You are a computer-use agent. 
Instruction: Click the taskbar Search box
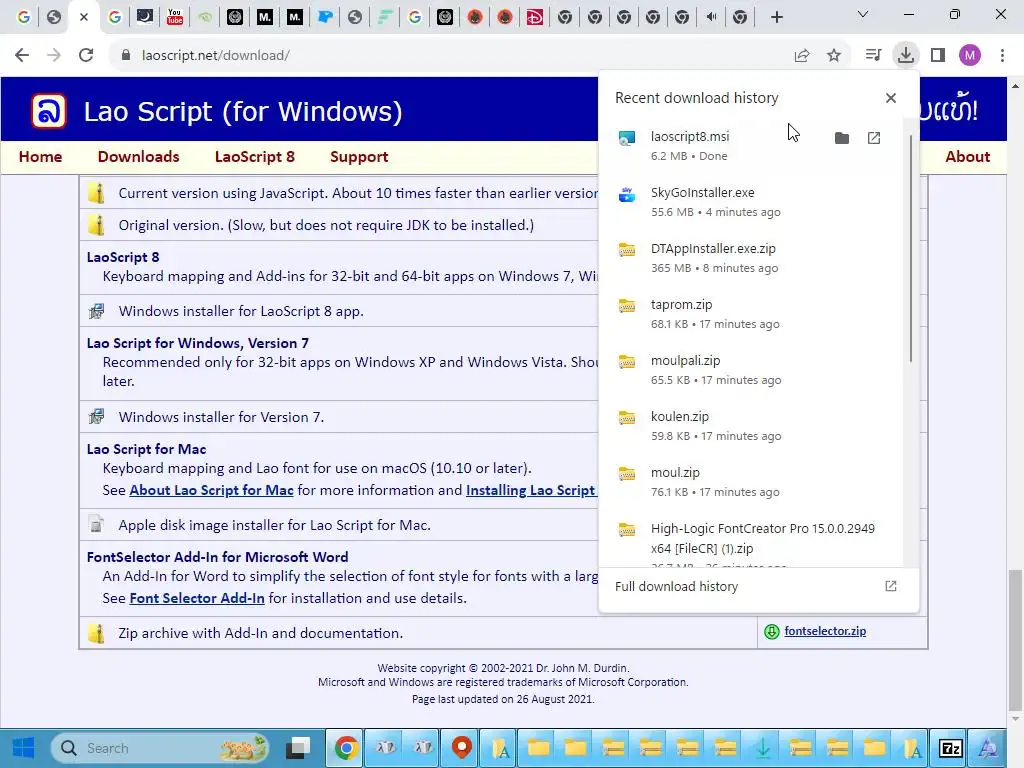(x=161, y=748)
